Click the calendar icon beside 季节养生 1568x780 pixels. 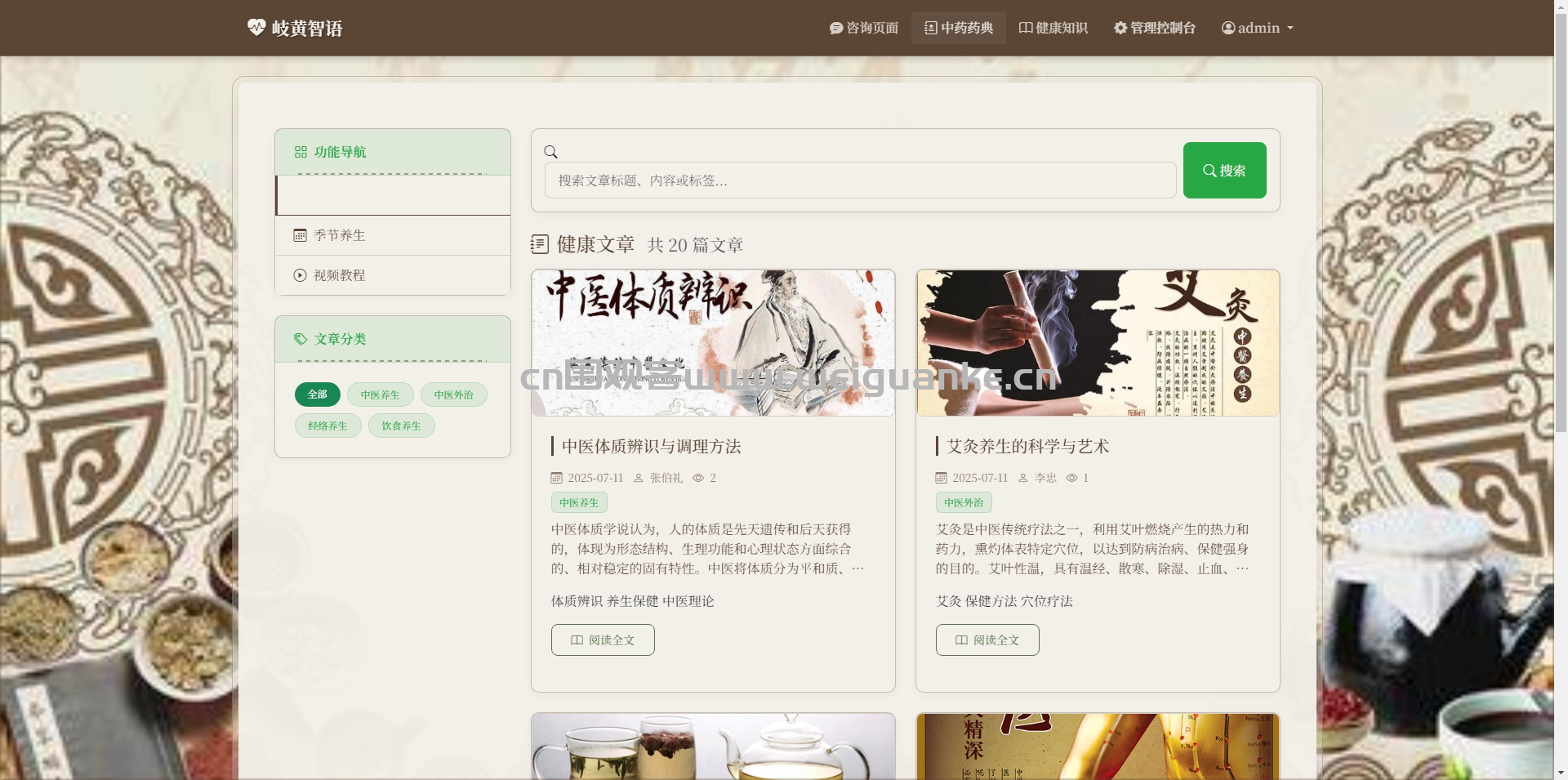[x=300, y=235]
